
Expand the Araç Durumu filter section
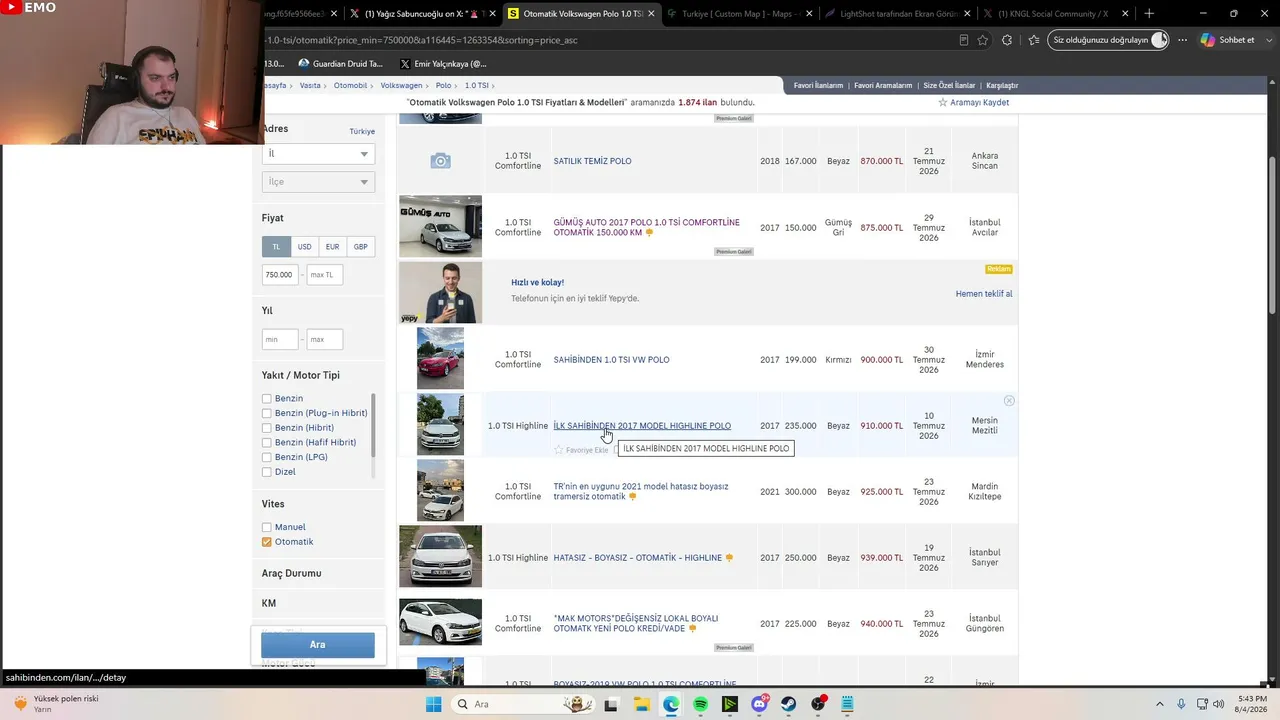click(292, 574)
